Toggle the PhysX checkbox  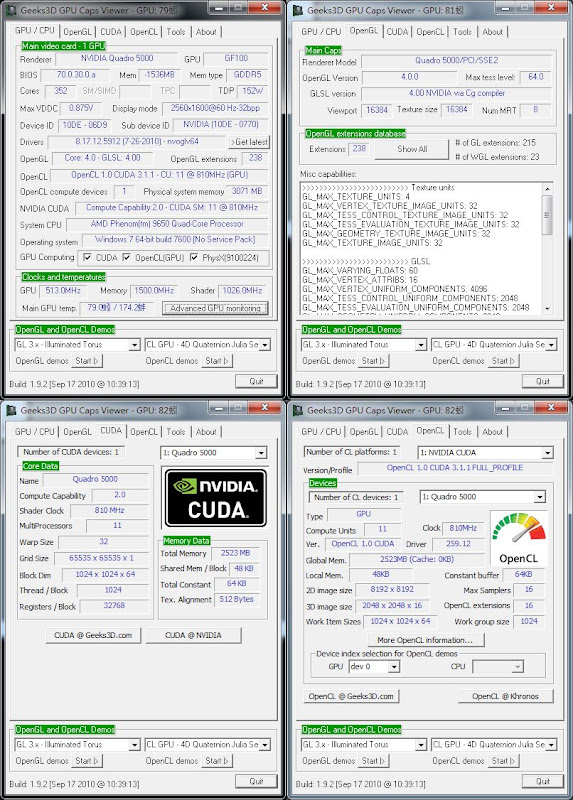pos(194,258)
